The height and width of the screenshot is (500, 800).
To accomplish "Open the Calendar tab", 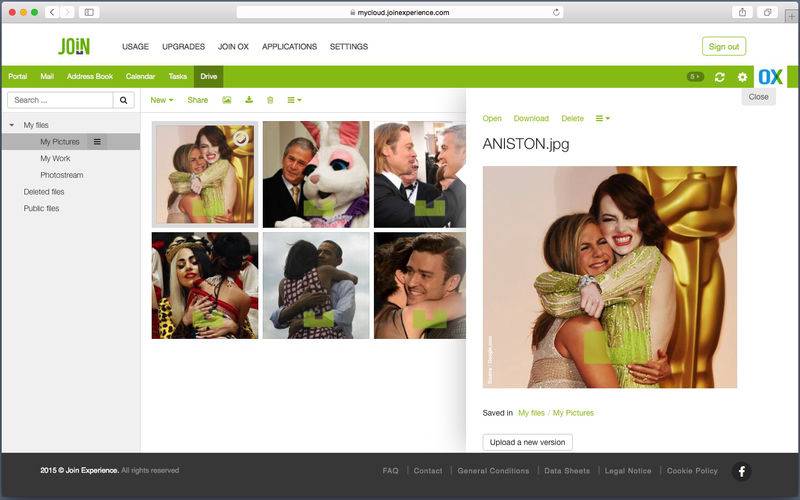I will click(x=140, y=77).
